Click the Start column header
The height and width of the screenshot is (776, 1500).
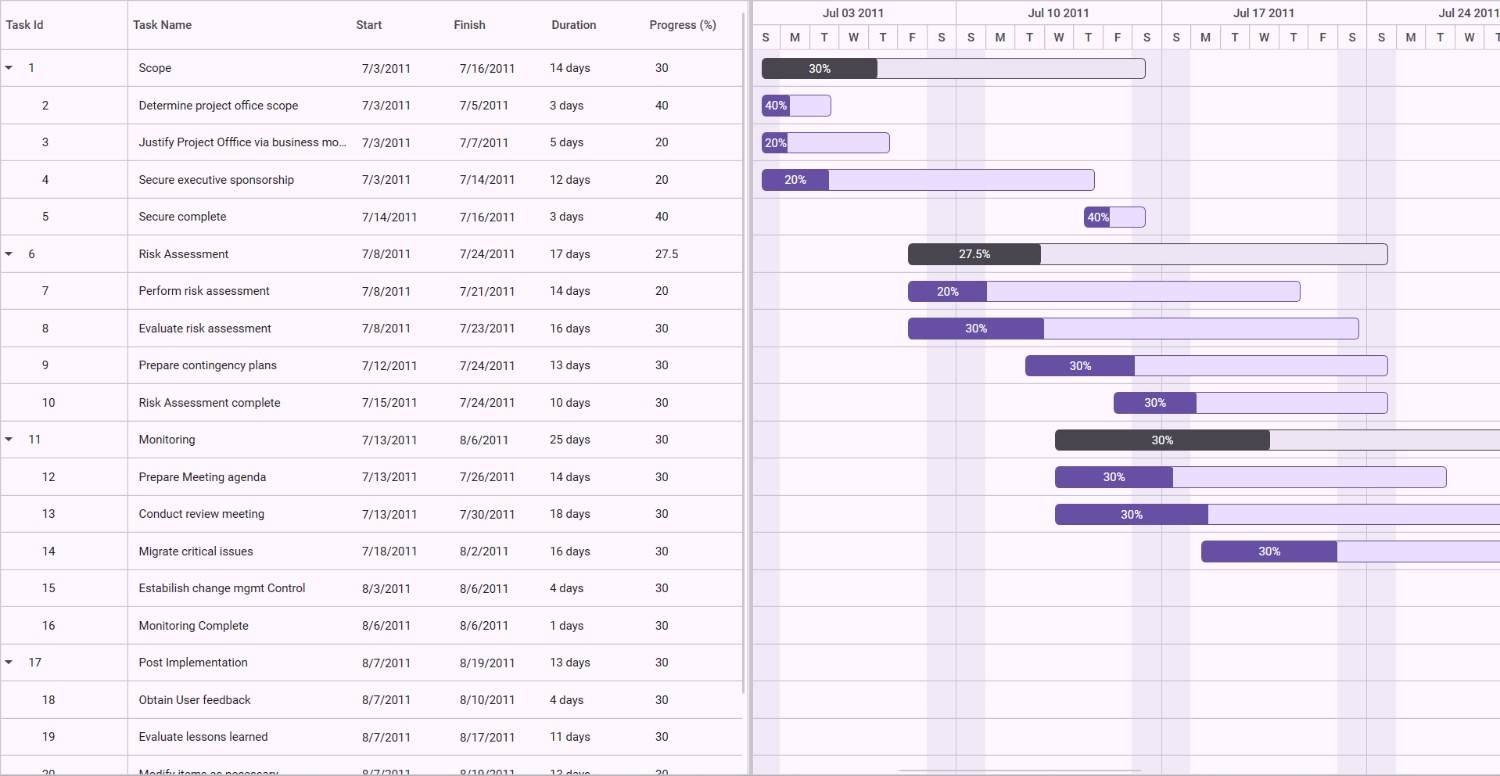pos(369,25)
